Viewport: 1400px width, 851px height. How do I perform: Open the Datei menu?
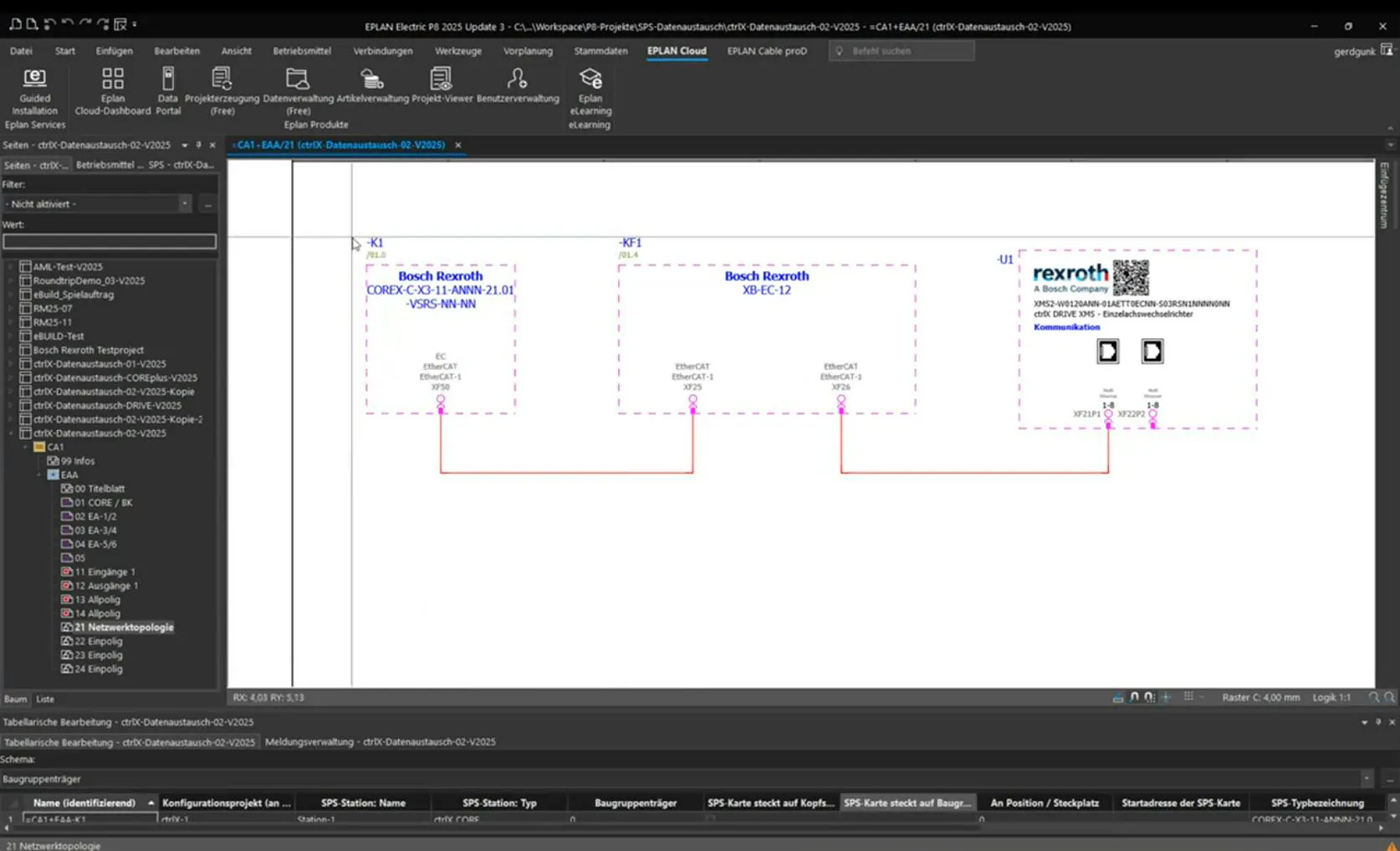tap(21, 51)
